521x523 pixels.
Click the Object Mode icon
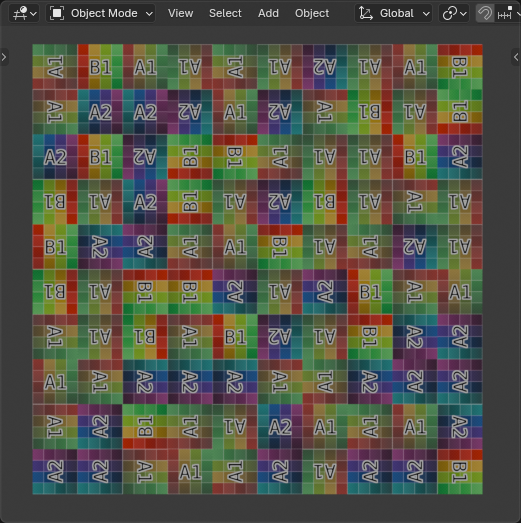pyautogui.click(x=57, y=13)
